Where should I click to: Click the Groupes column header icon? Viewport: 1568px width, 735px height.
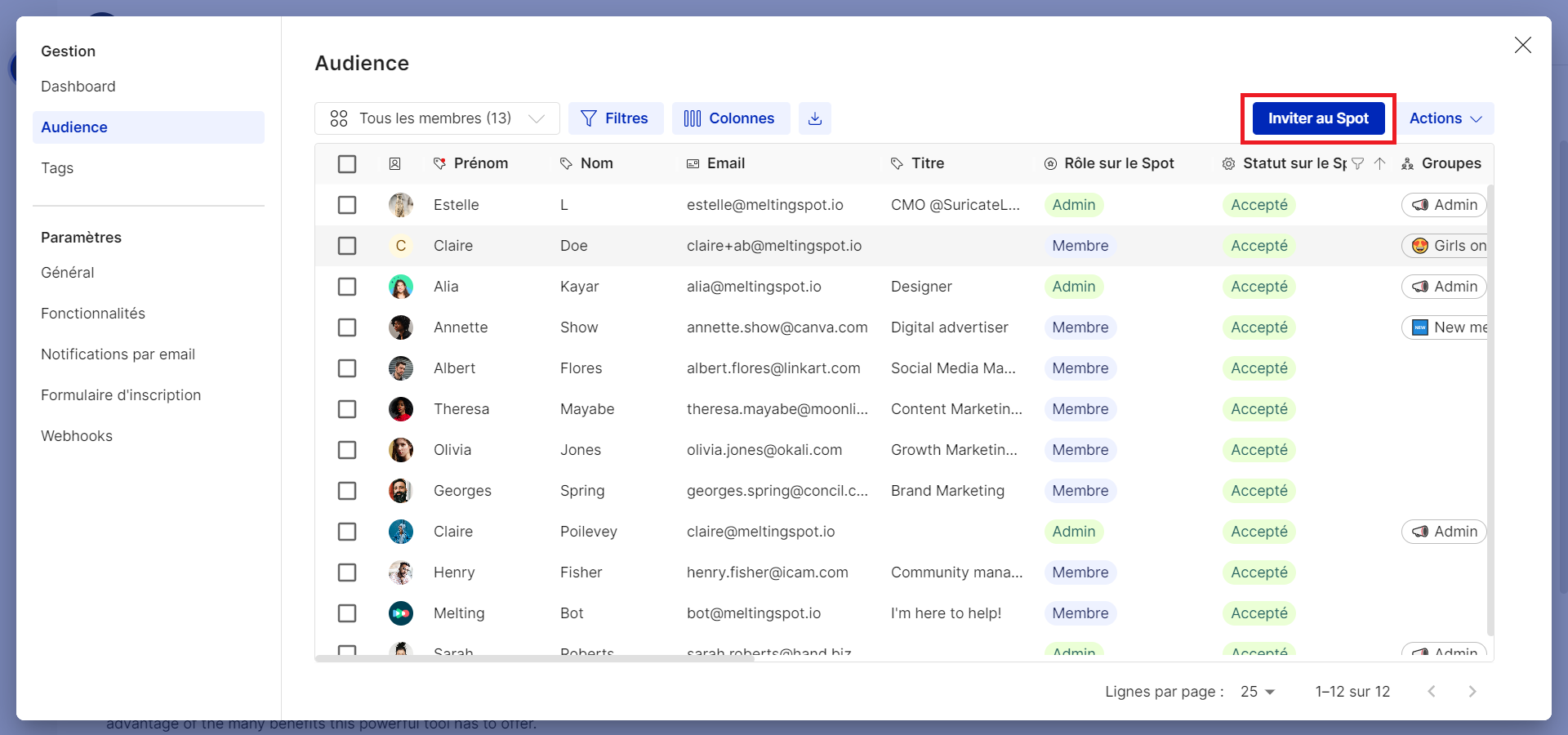pos(1407,163)
